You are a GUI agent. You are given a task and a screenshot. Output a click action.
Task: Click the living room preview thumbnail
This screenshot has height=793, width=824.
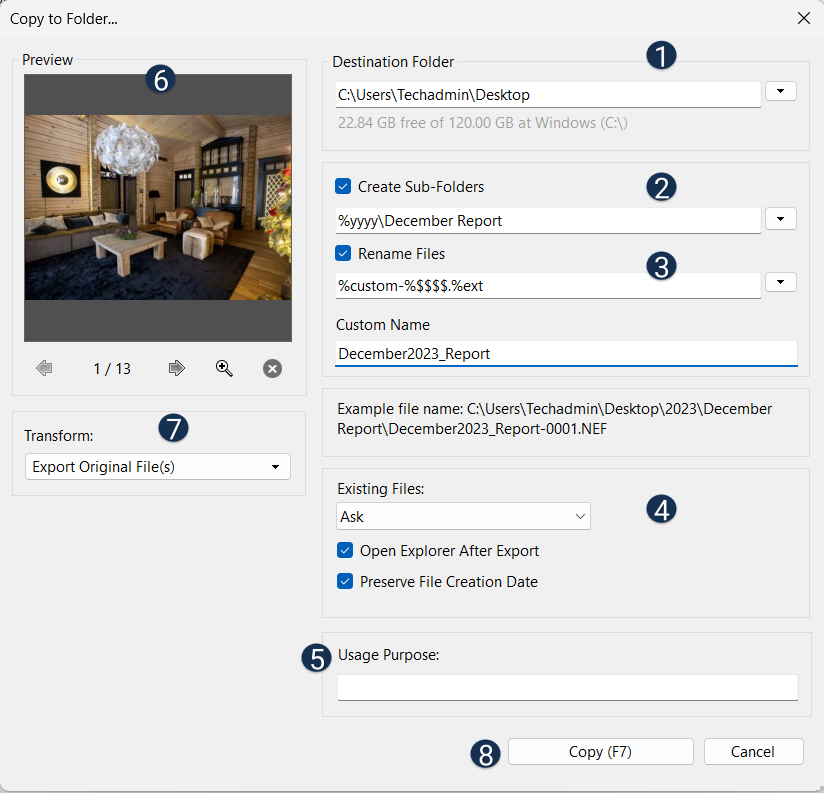coord(158,207)
